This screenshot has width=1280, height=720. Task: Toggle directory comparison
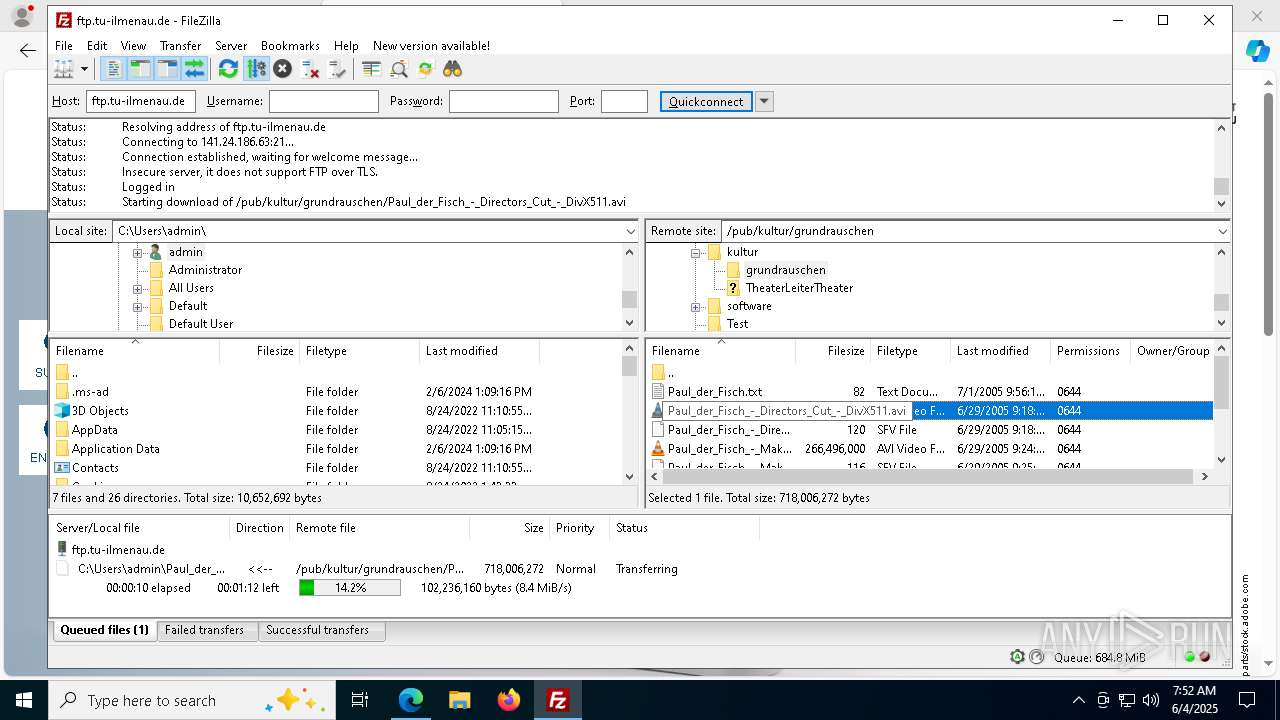[398, 69]
